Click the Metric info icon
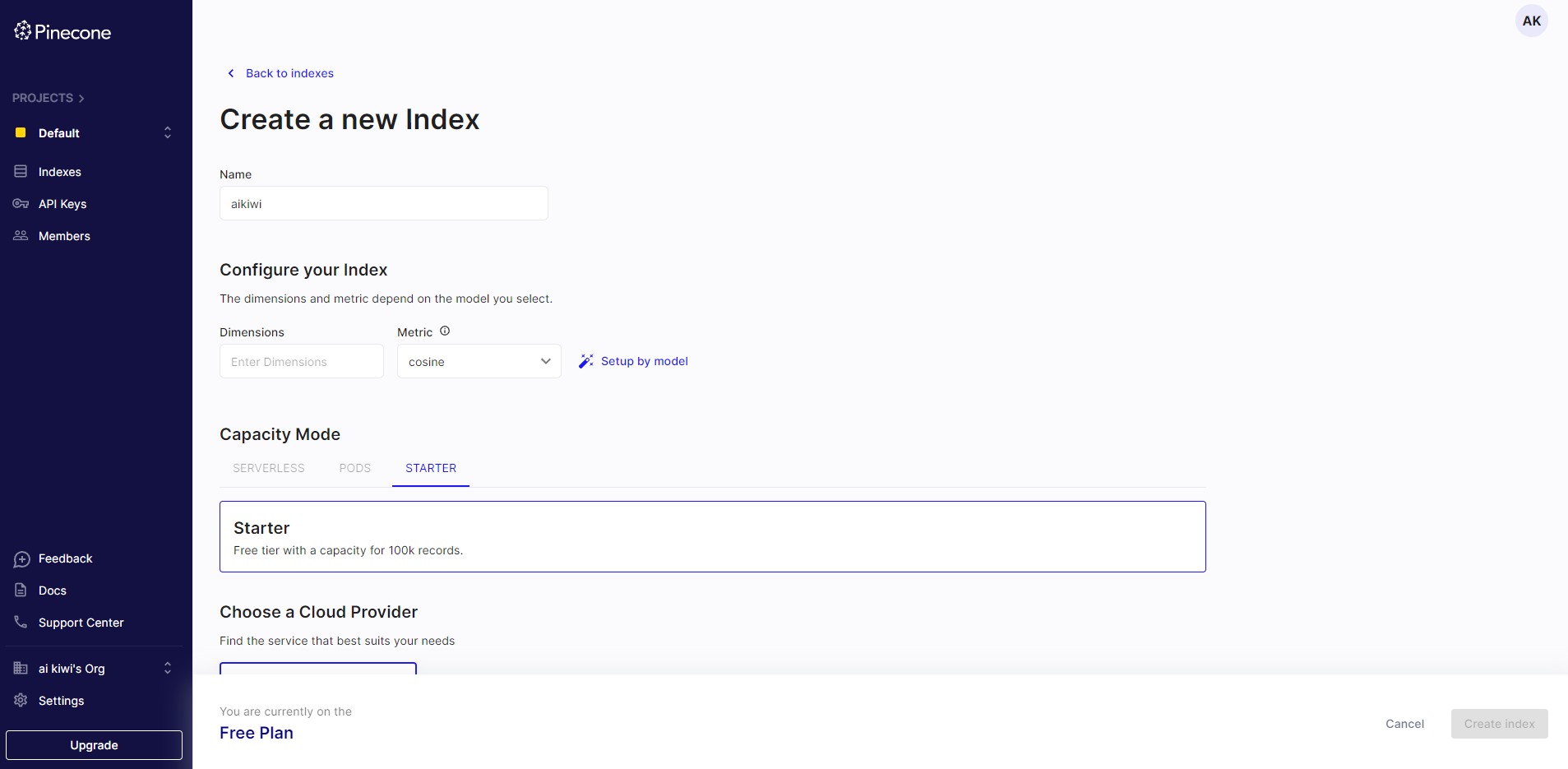The width and height of the screenshot is (1568, 769). [x=445, y=331]
